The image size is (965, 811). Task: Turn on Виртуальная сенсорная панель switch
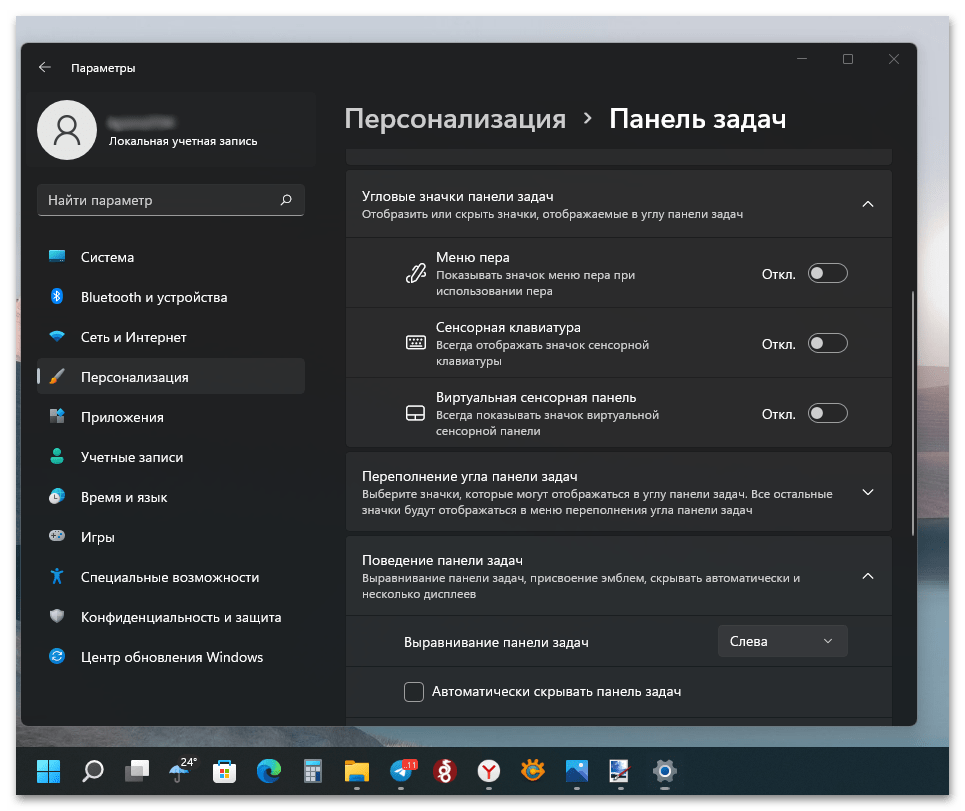tap(827, 414)
